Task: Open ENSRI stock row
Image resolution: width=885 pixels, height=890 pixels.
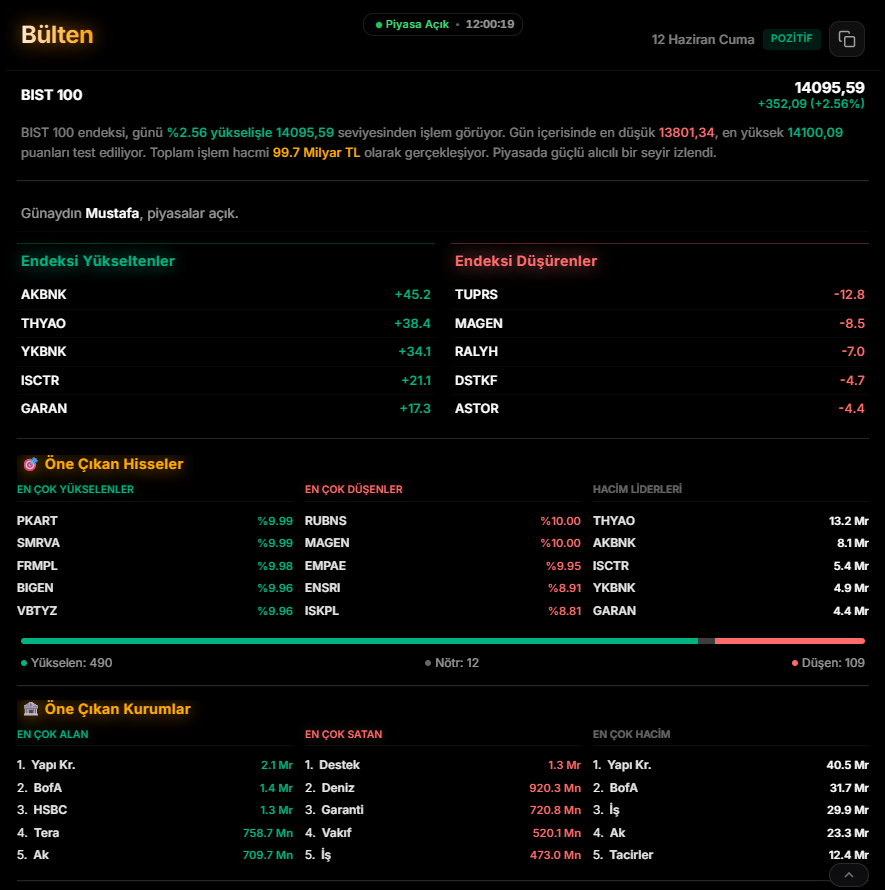Action: click(443, 588)
